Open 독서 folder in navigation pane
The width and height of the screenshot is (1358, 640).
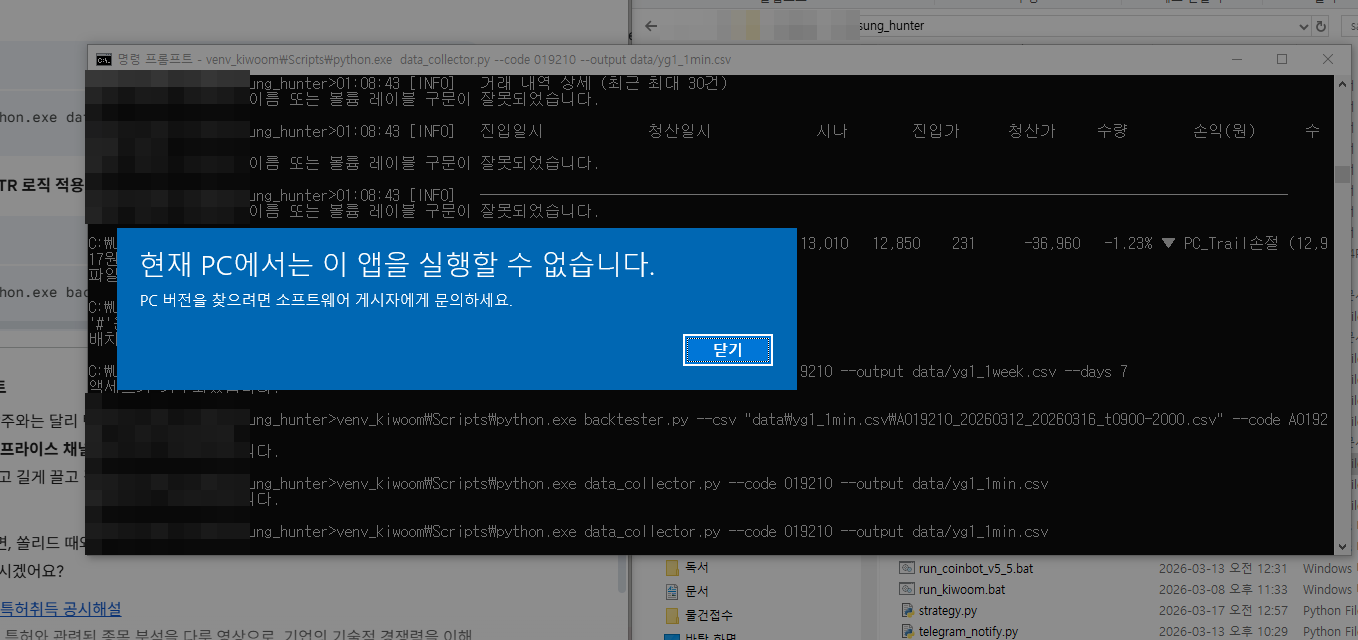pos(697,566)
